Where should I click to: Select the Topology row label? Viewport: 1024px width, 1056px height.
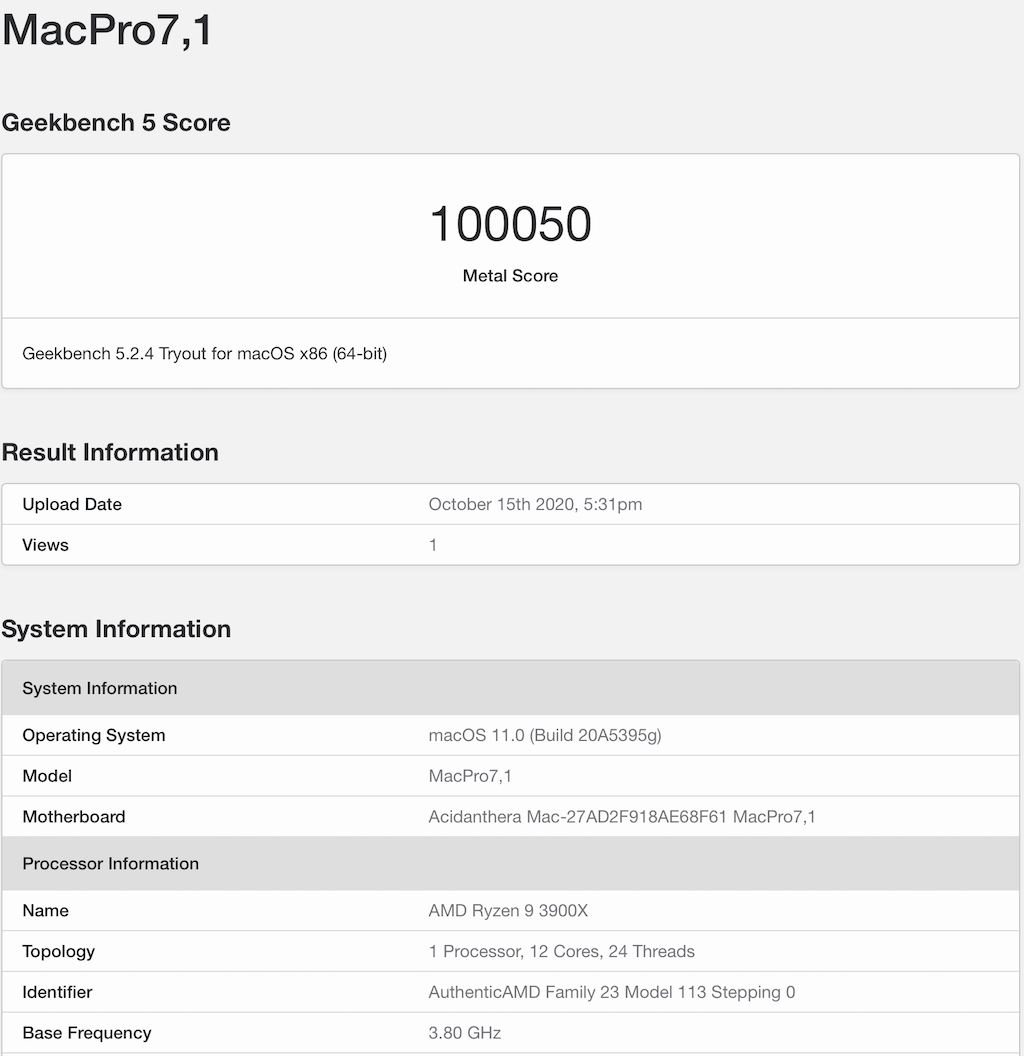coord(59,952)
